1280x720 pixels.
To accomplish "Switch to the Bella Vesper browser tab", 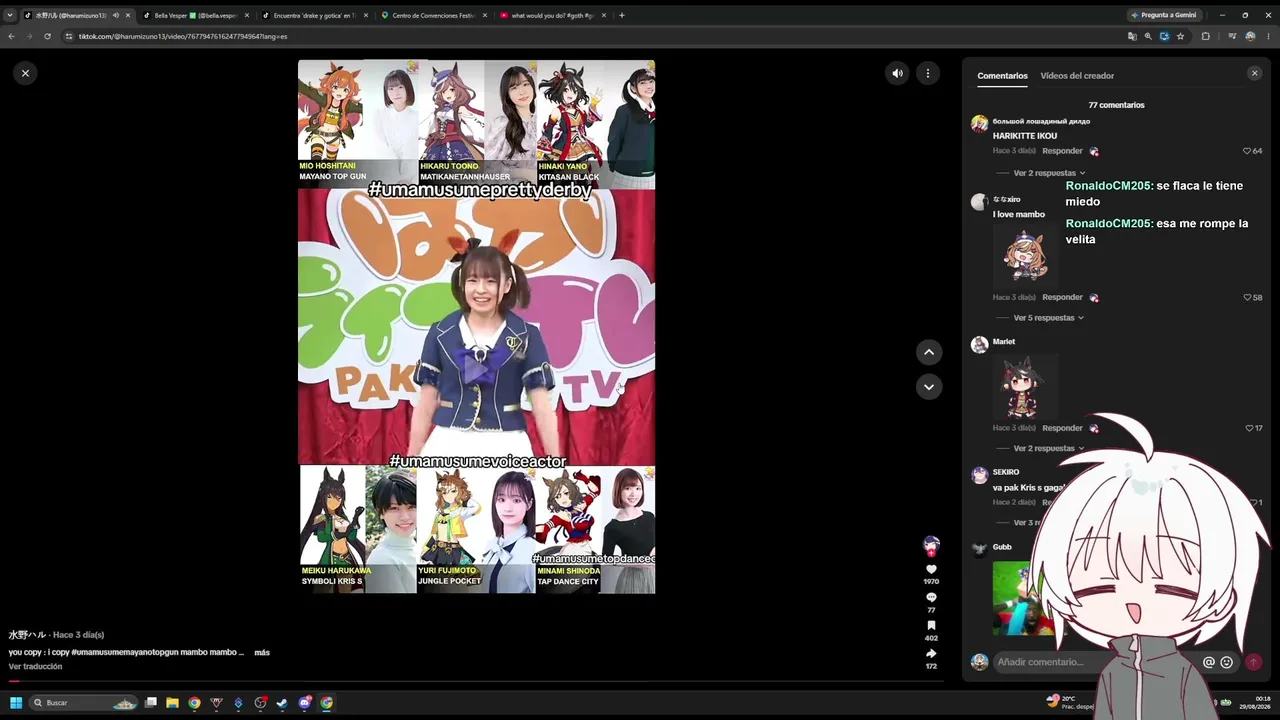I will click(194, 15).
